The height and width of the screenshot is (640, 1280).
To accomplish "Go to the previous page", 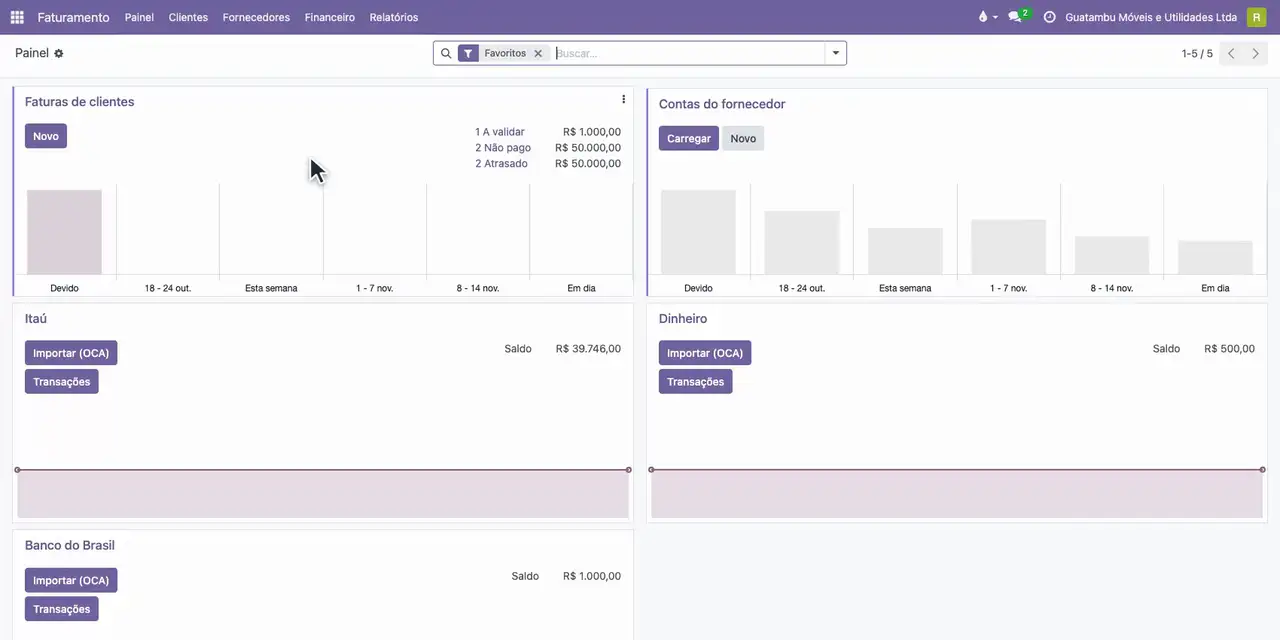I will pyautogui.click(x=1231, y=53).
